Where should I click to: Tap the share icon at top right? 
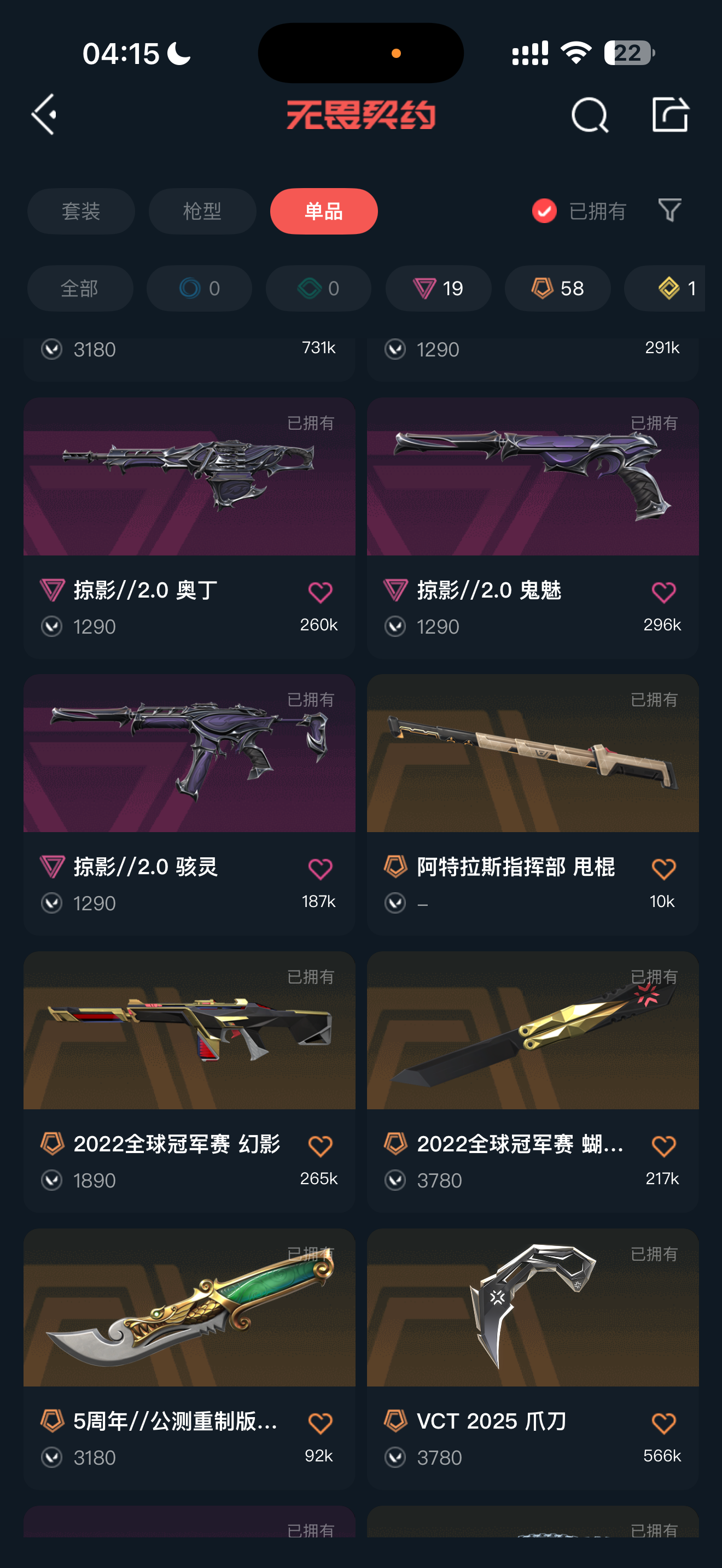(670, 114)
